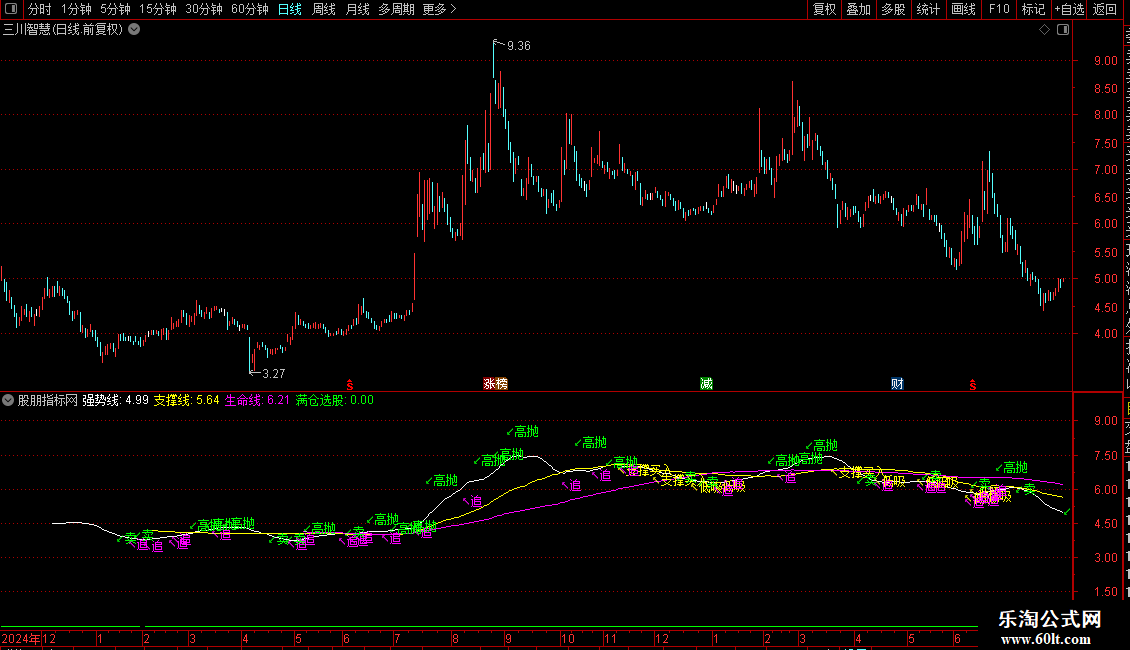Open the 多周期 multi-period view
1130x650 pixels.
pos(396,9)
